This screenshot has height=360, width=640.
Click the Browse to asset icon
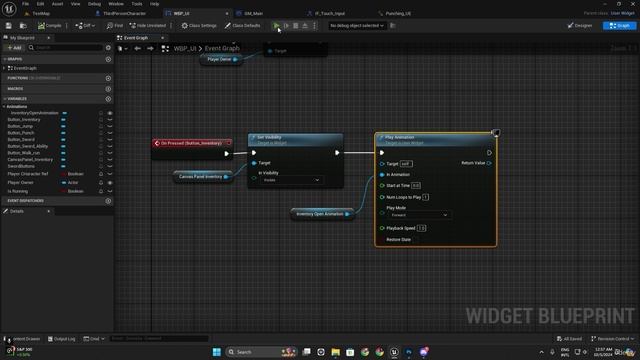tap(23, 26)
